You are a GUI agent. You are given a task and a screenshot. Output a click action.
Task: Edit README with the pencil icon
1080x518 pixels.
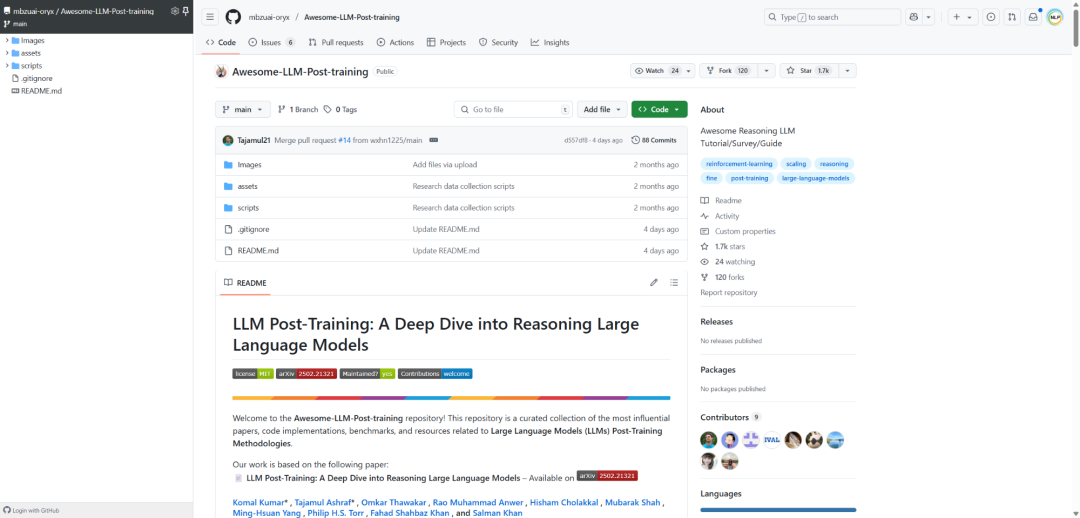(x=654, y=282)
